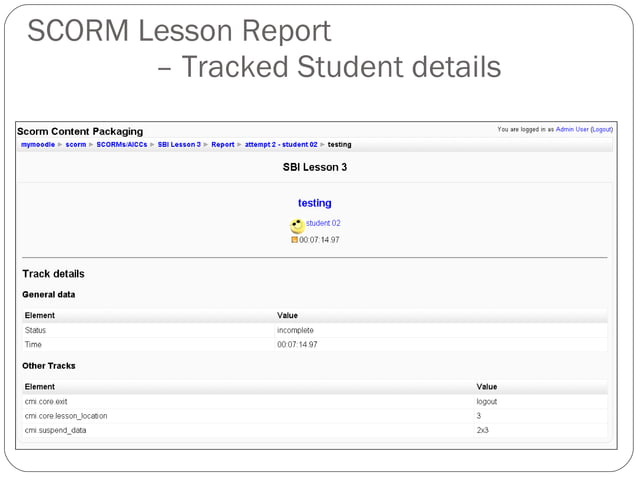
Task: Click the student 02 smiley avatar
Action: coord(297,226)
